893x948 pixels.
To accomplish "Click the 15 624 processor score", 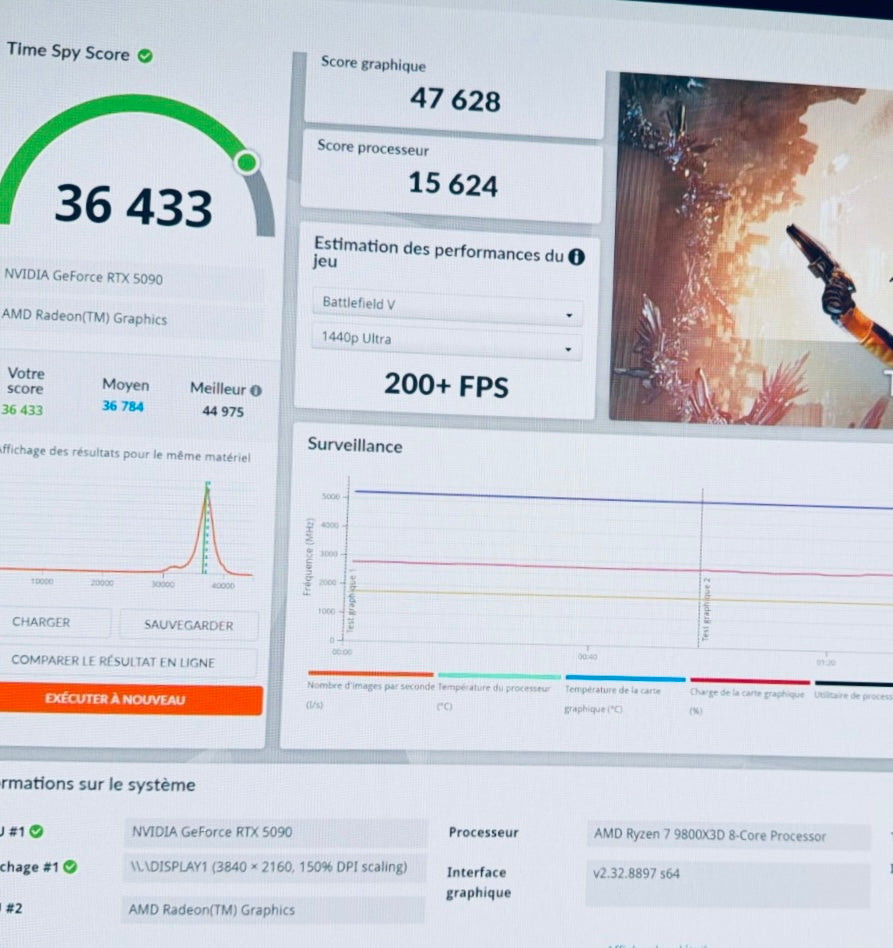I will tap(453, 183).
